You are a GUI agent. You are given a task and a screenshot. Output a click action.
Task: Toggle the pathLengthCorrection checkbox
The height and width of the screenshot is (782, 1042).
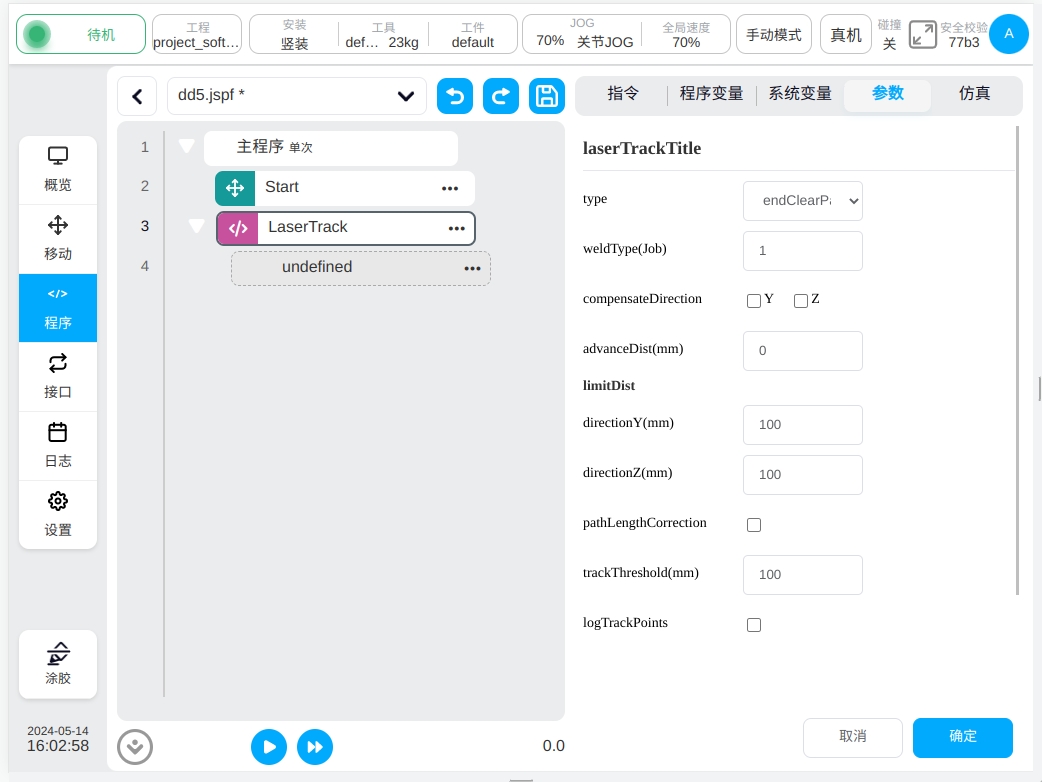coord(754,525)
